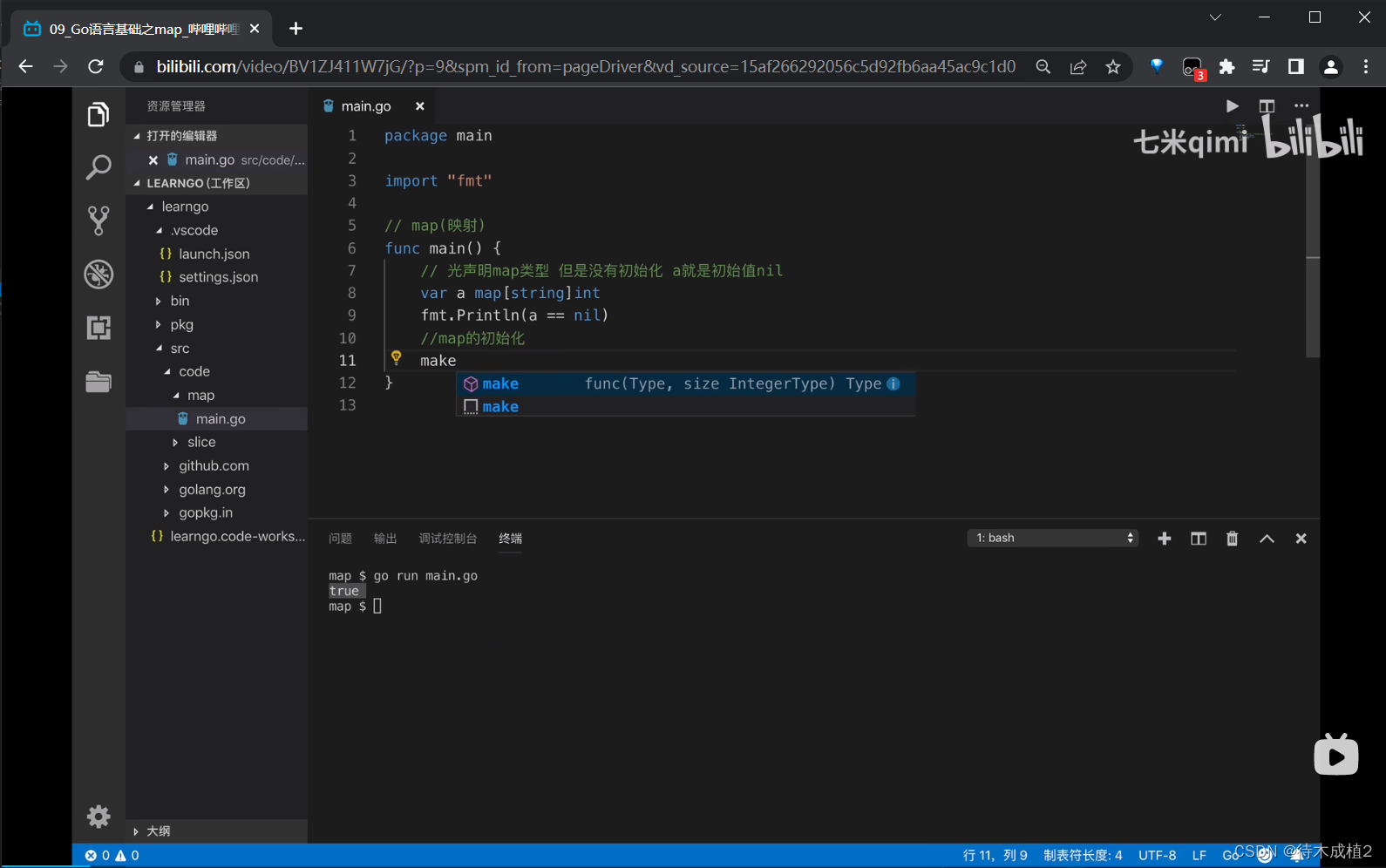Open browser zoom magnifier icon
This screenshot has height=868, width=1386.
(1043, 67)
